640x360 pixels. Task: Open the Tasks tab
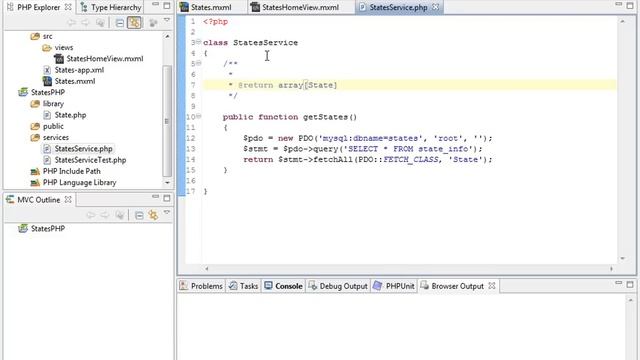click(244, 286)
